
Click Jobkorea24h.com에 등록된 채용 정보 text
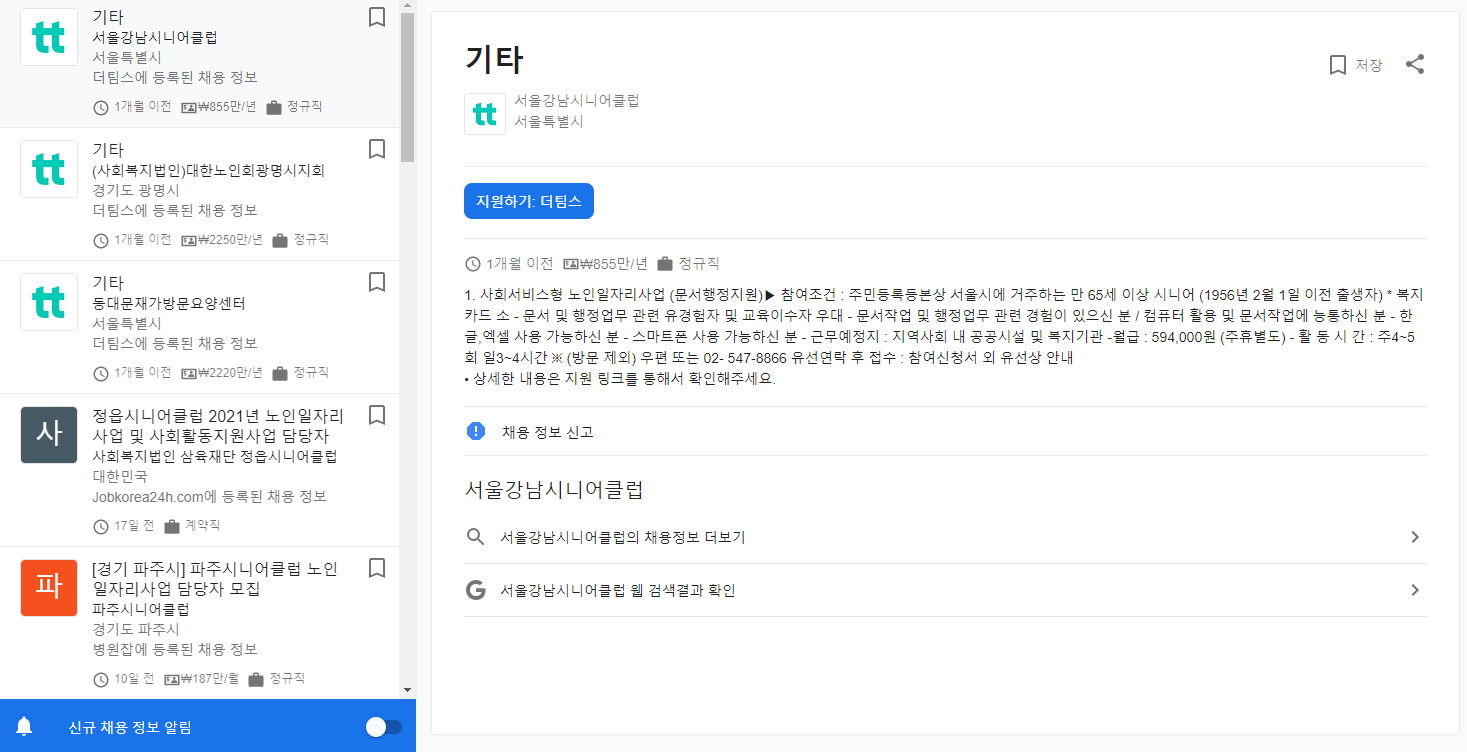point(209,496)
